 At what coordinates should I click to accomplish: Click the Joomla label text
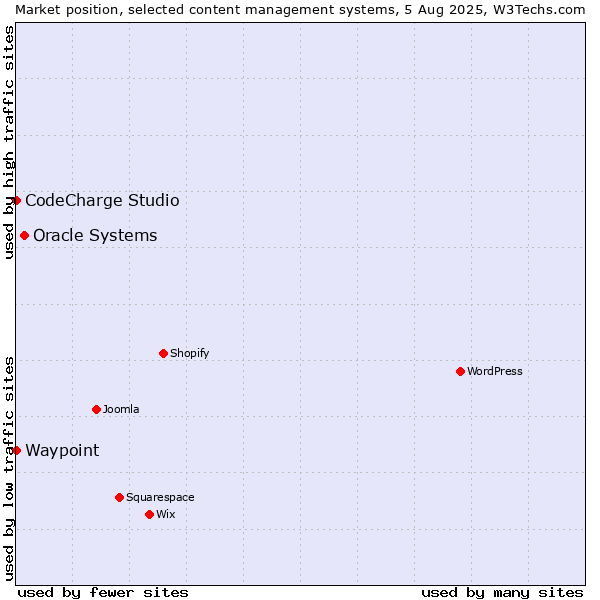pos(121,409)
